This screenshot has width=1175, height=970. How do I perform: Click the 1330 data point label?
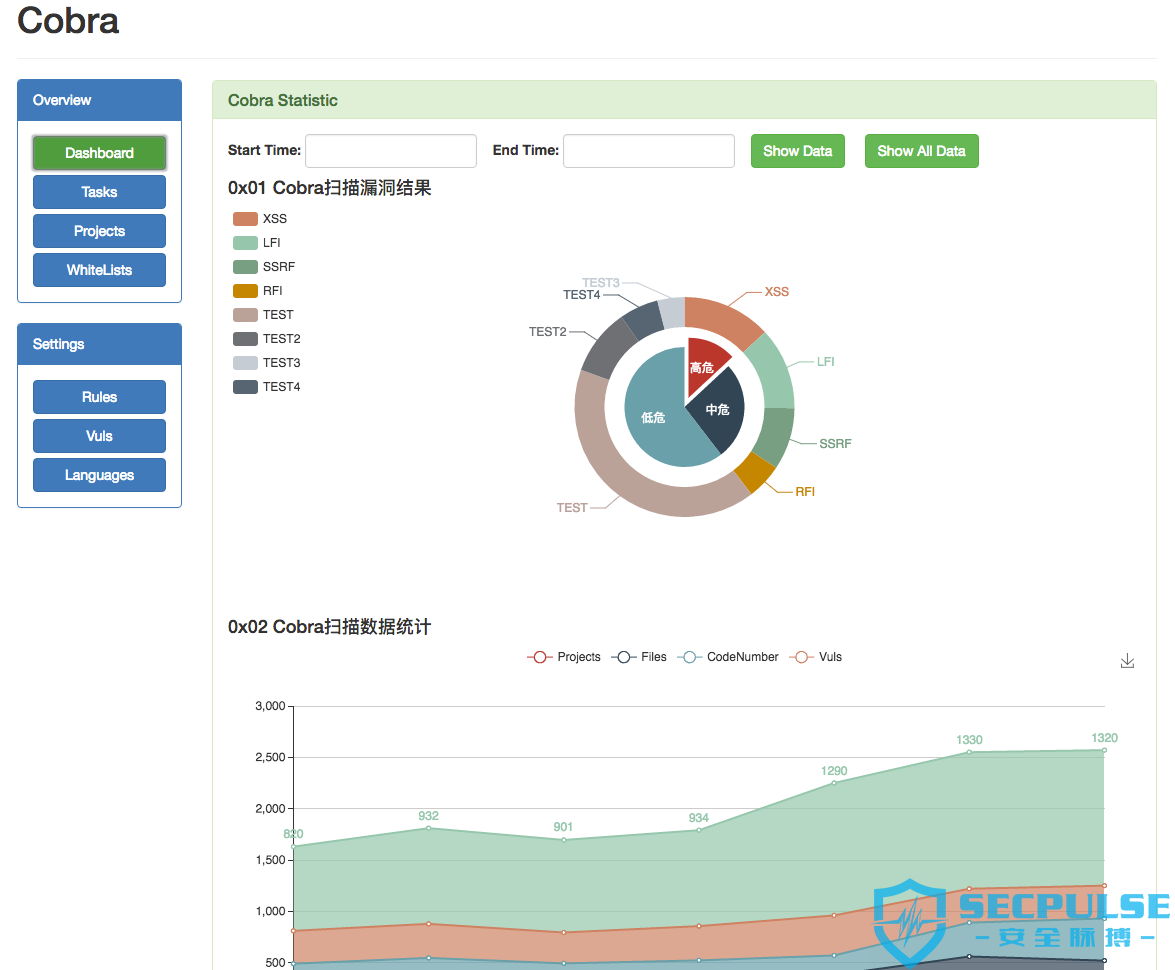tap(969, 740)
